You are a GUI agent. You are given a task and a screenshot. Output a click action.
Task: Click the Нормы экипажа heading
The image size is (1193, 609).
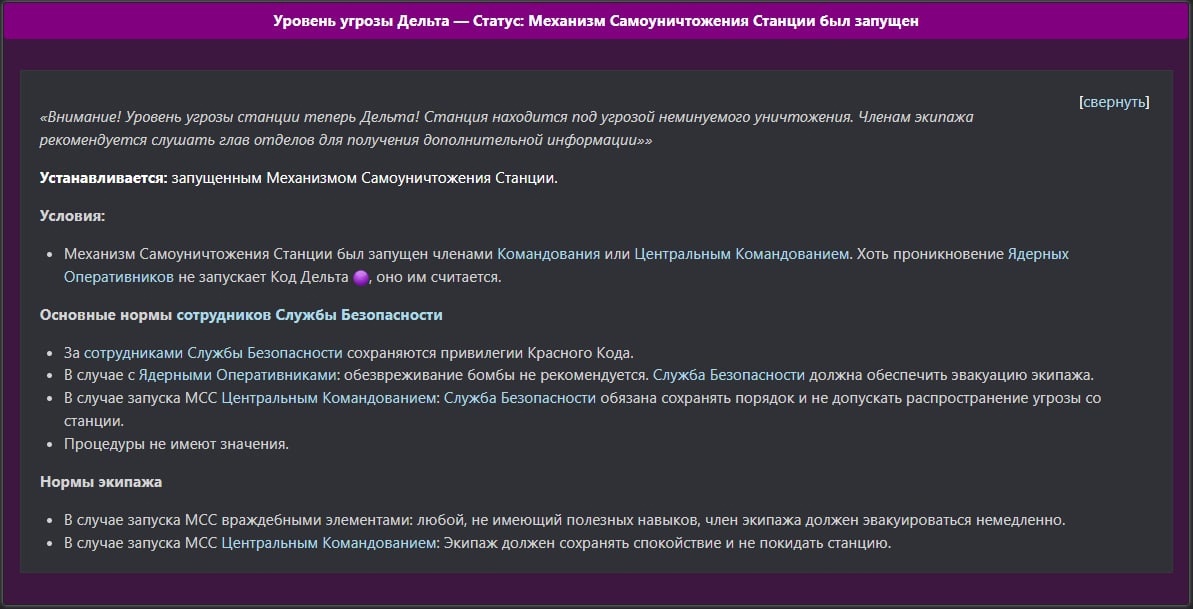pos(101,482)
